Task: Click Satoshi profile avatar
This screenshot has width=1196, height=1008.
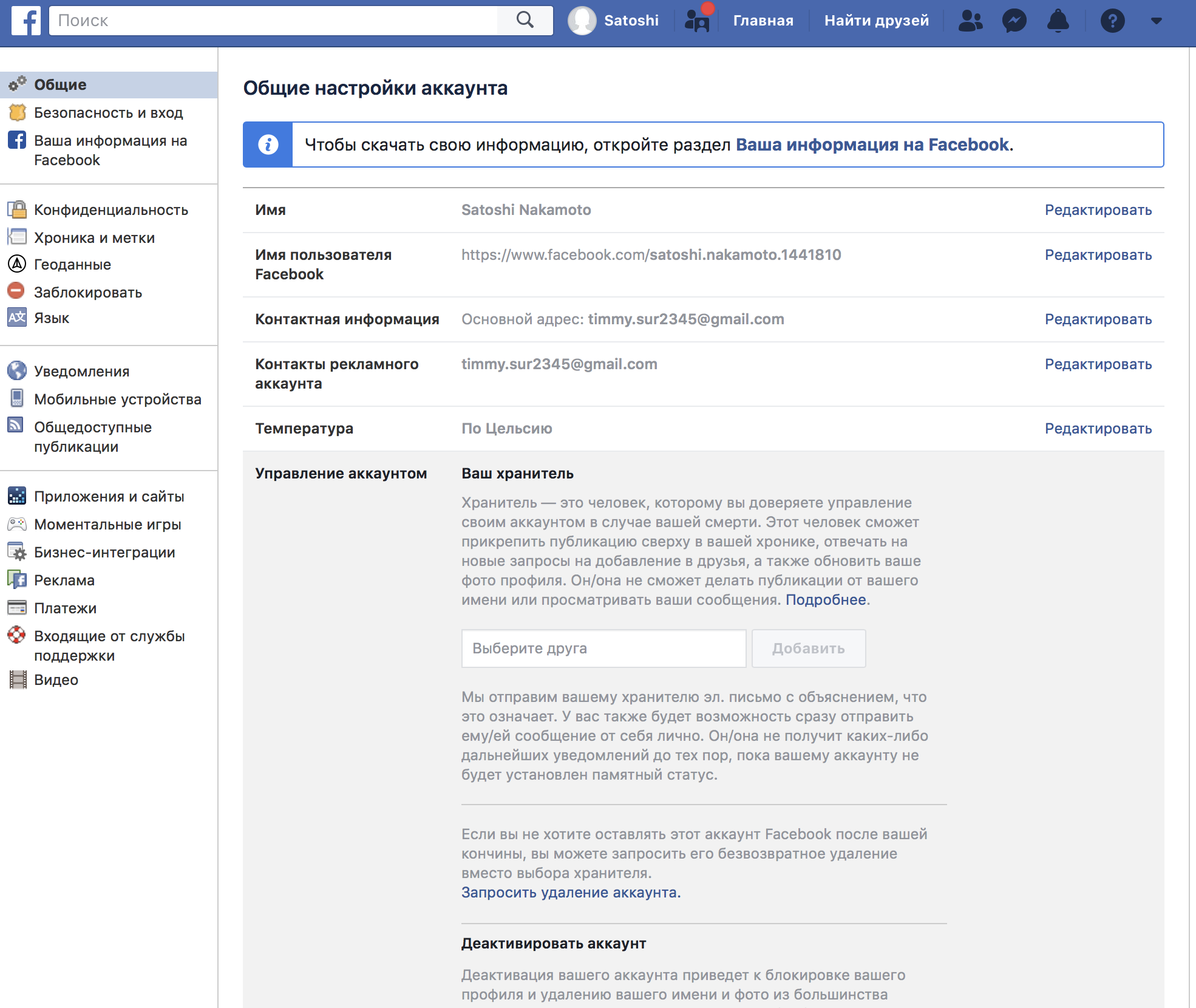Action: point(582,21)
